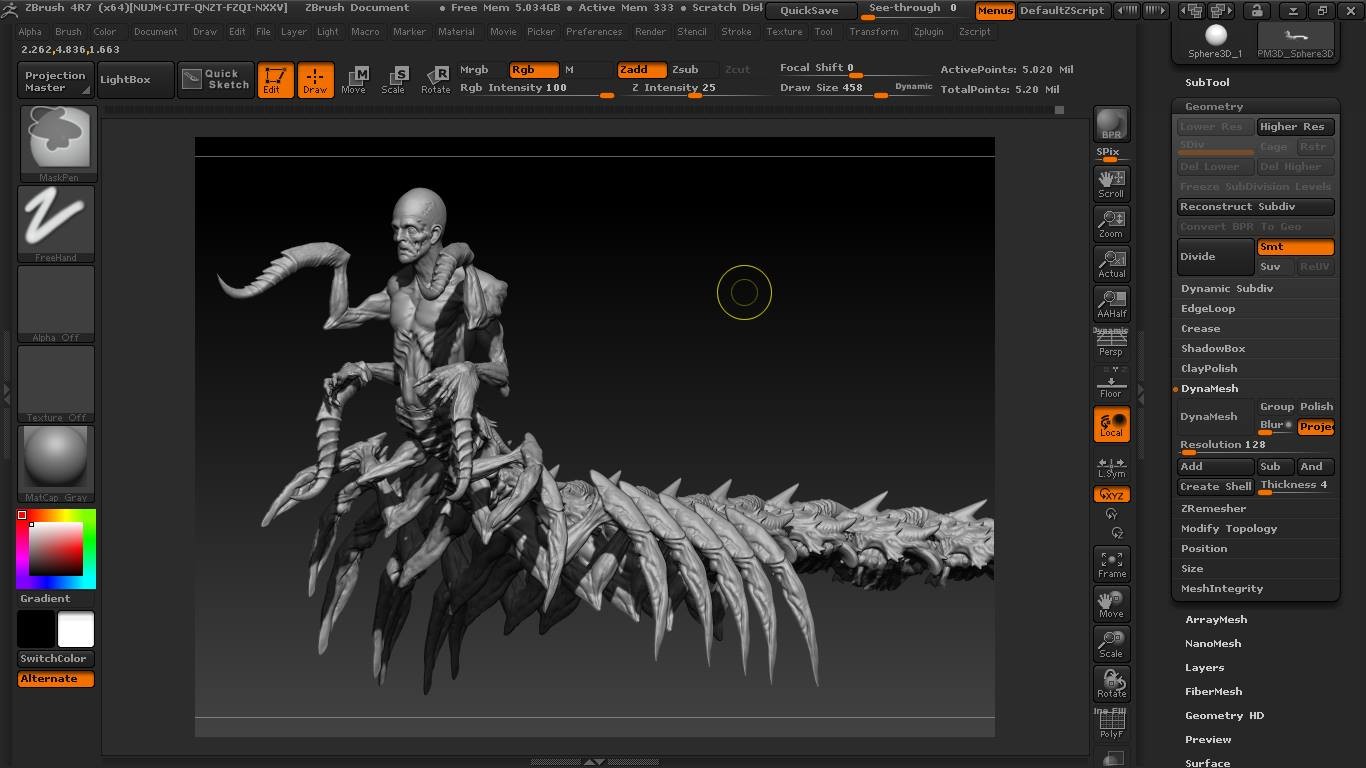Select the Scroll canvas icon

[1111, 183]
